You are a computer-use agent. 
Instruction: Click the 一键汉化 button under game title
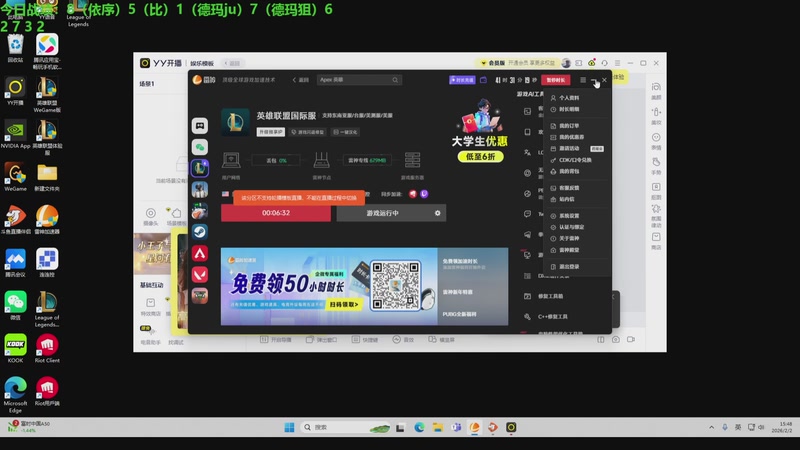(345, 132)
